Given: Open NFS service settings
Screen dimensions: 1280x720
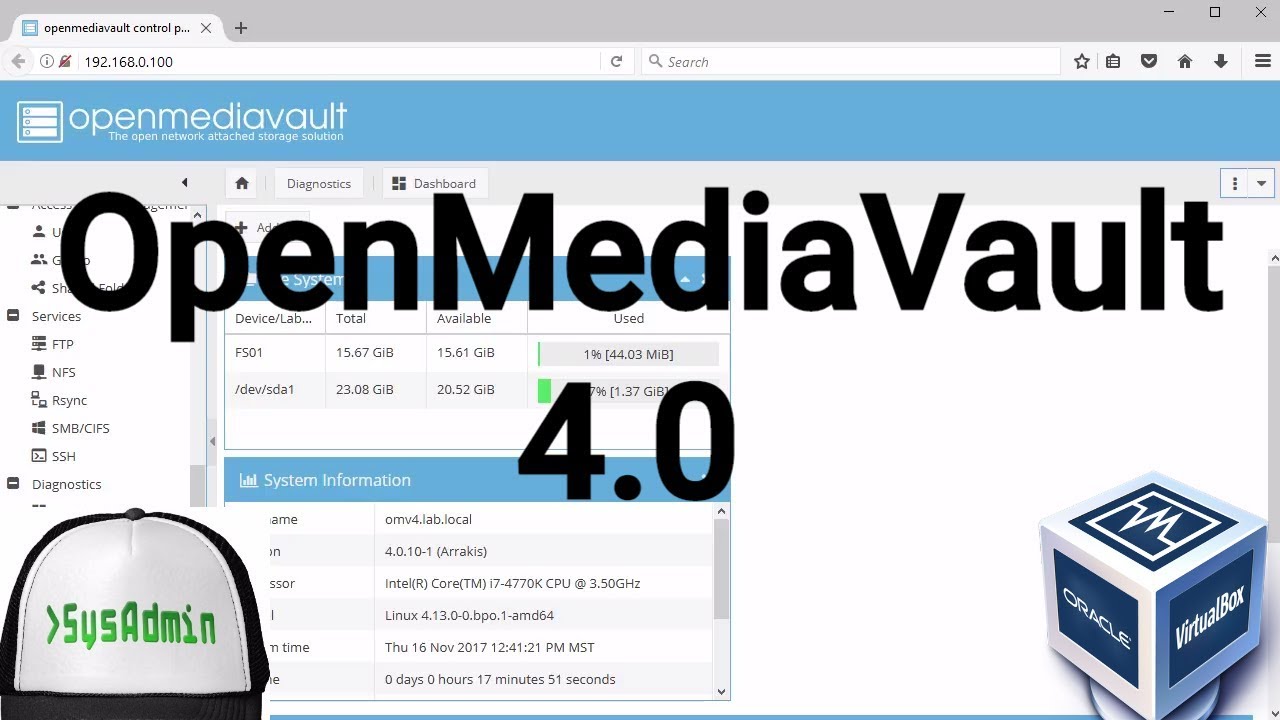Looking at the screenshot, I should (x=64, y=372).
